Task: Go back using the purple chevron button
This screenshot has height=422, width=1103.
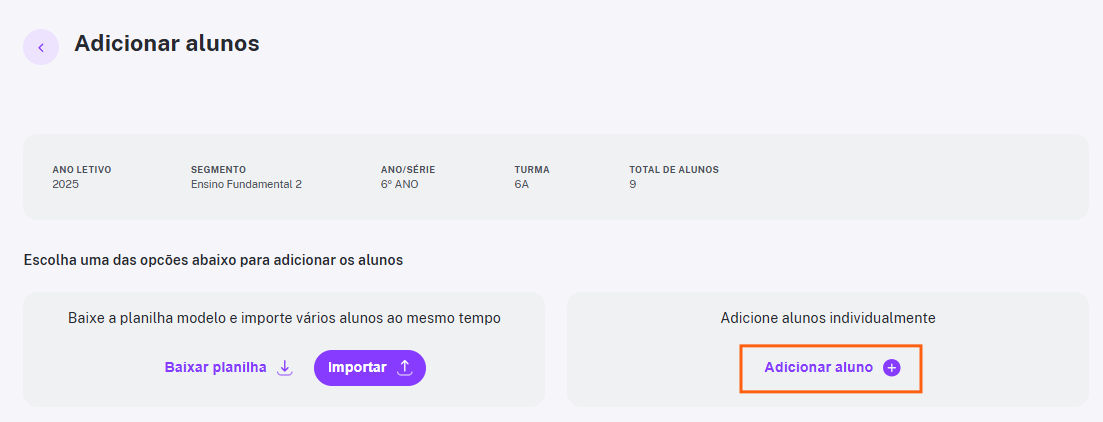Action: point(41,47)
